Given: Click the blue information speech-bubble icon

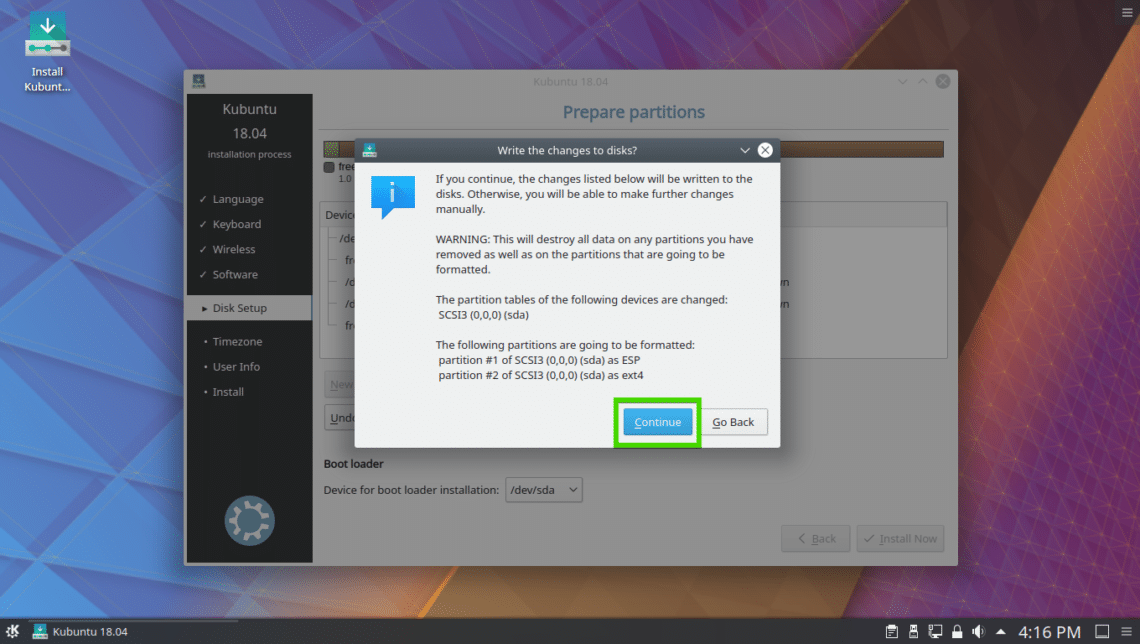Looking at the screenshot, I should [393, 196].
